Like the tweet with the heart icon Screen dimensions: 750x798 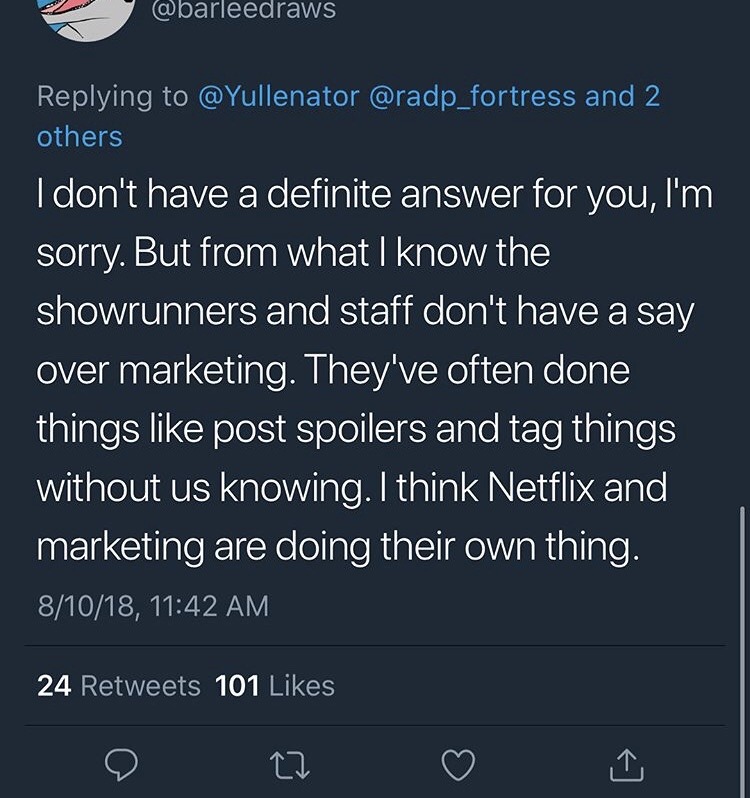click(458, 766)
